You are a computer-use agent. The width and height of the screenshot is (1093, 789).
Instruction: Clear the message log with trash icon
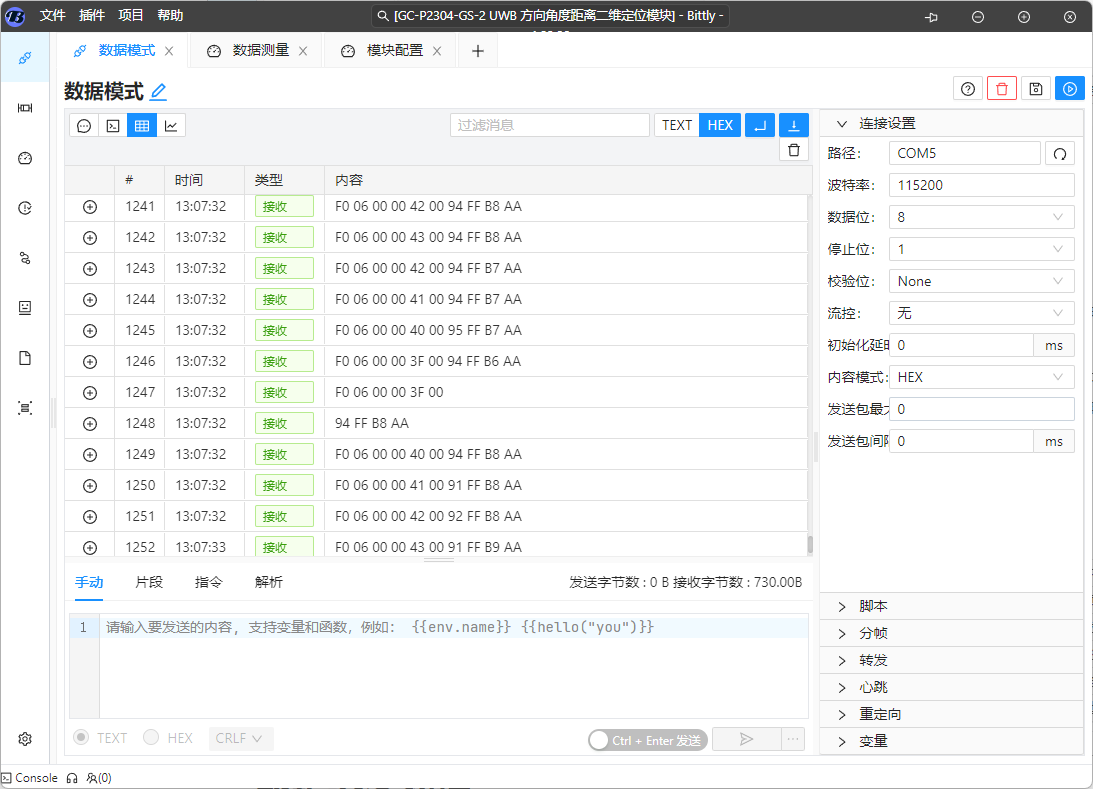pos(793,150)
